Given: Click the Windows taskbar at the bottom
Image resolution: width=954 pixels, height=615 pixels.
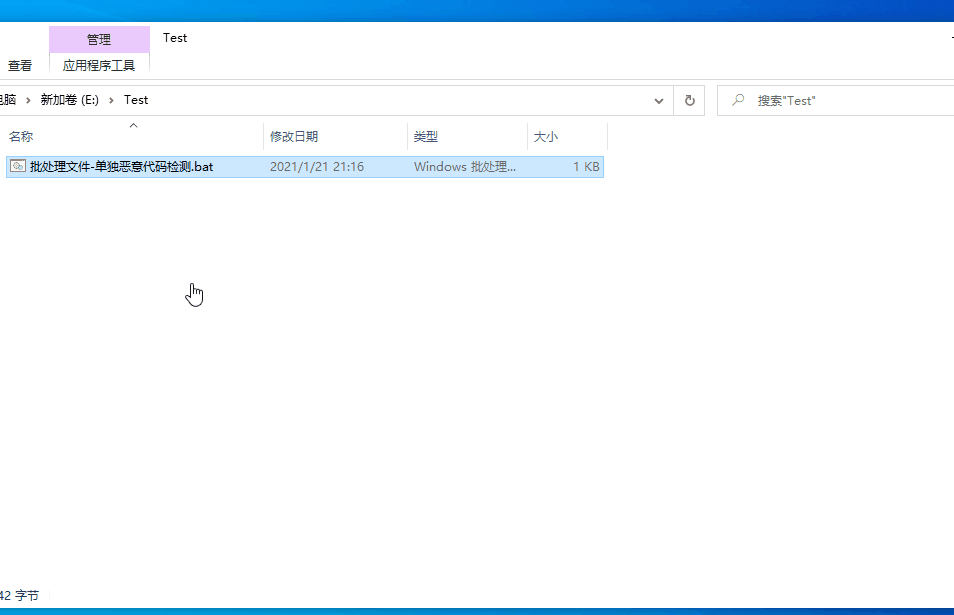Looking at the screenshot, I should [477, 610].
